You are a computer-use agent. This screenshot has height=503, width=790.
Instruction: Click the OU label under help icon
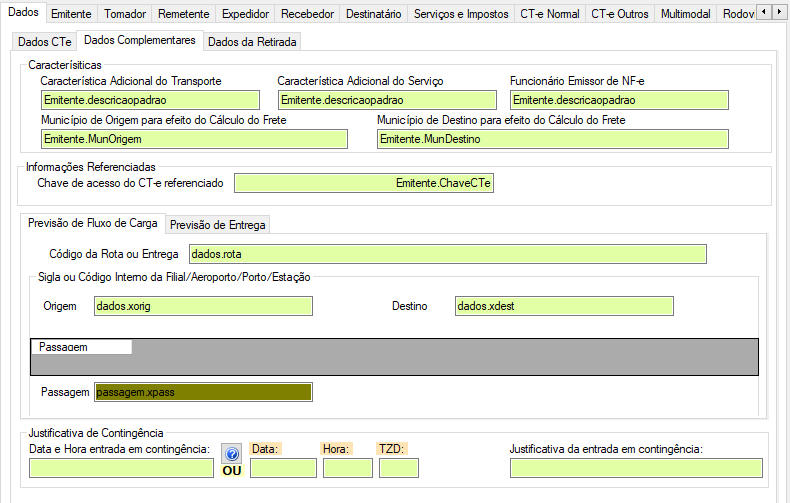(x=232, y=471)
